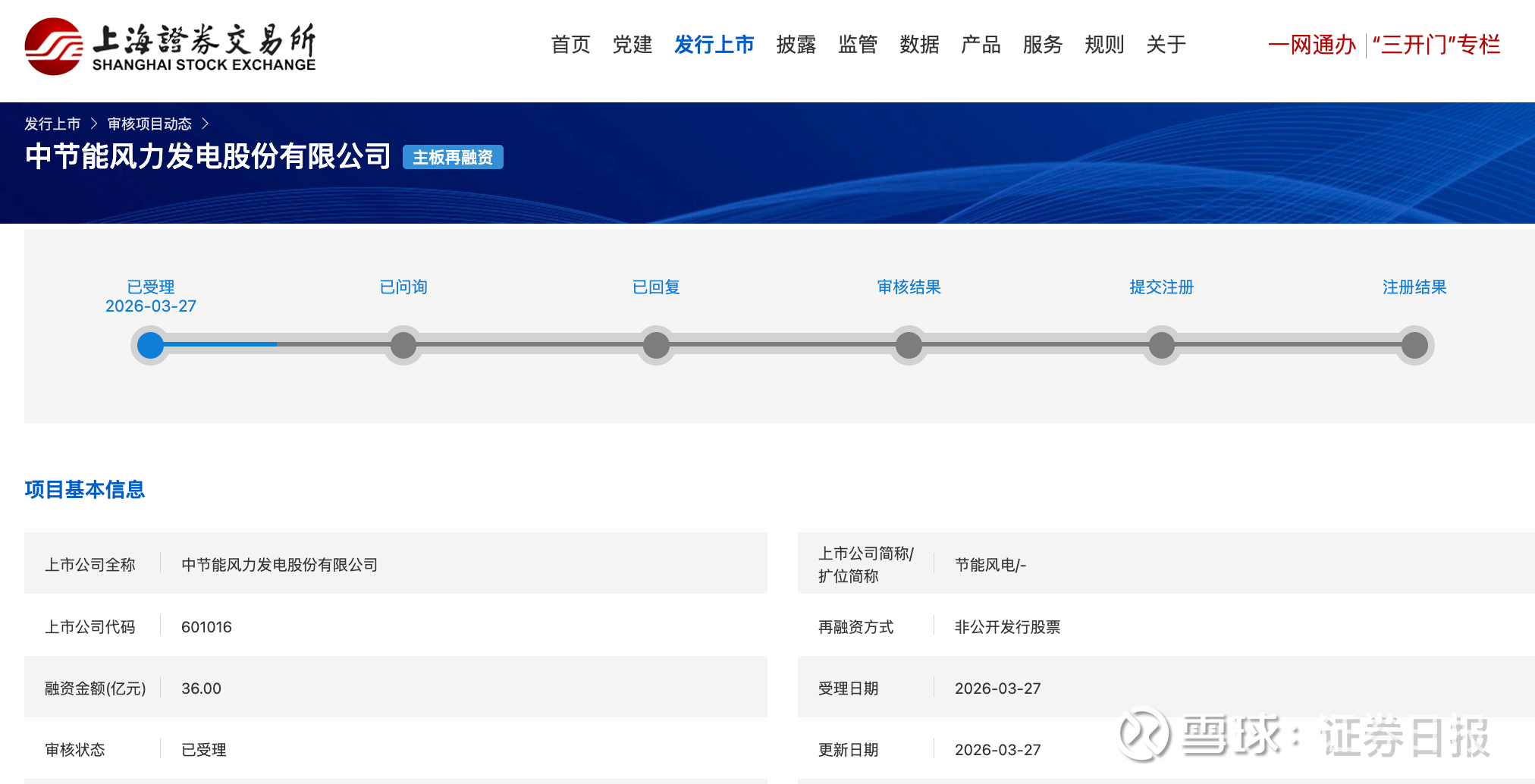
Task: Click the 提交注册 progress step dot
Action: [1161, 345]
